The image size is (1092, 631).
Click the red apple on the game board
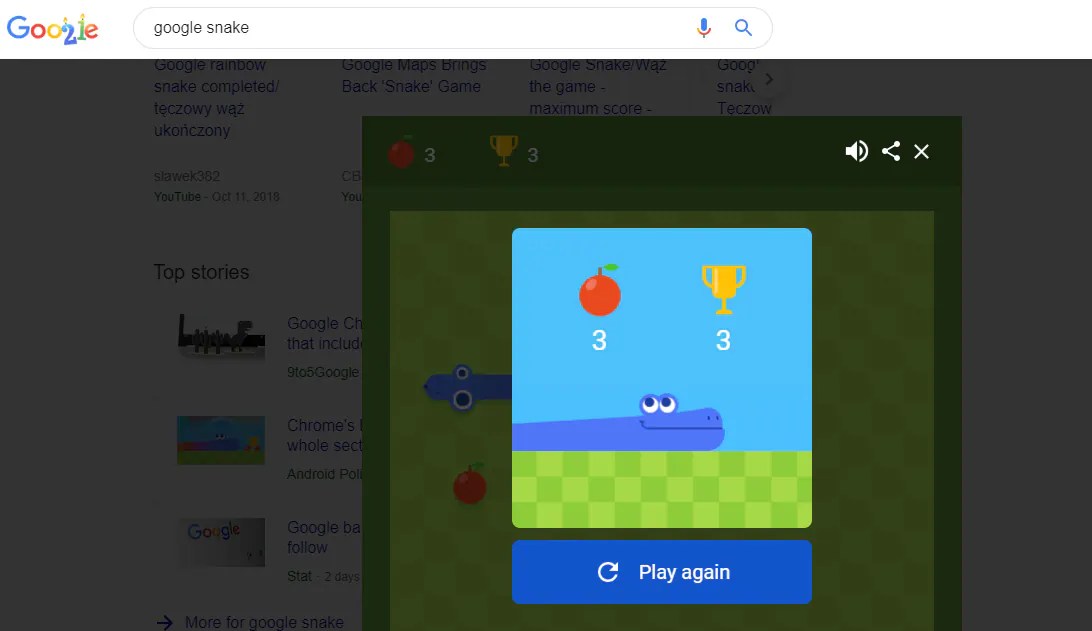click(470, 483)
